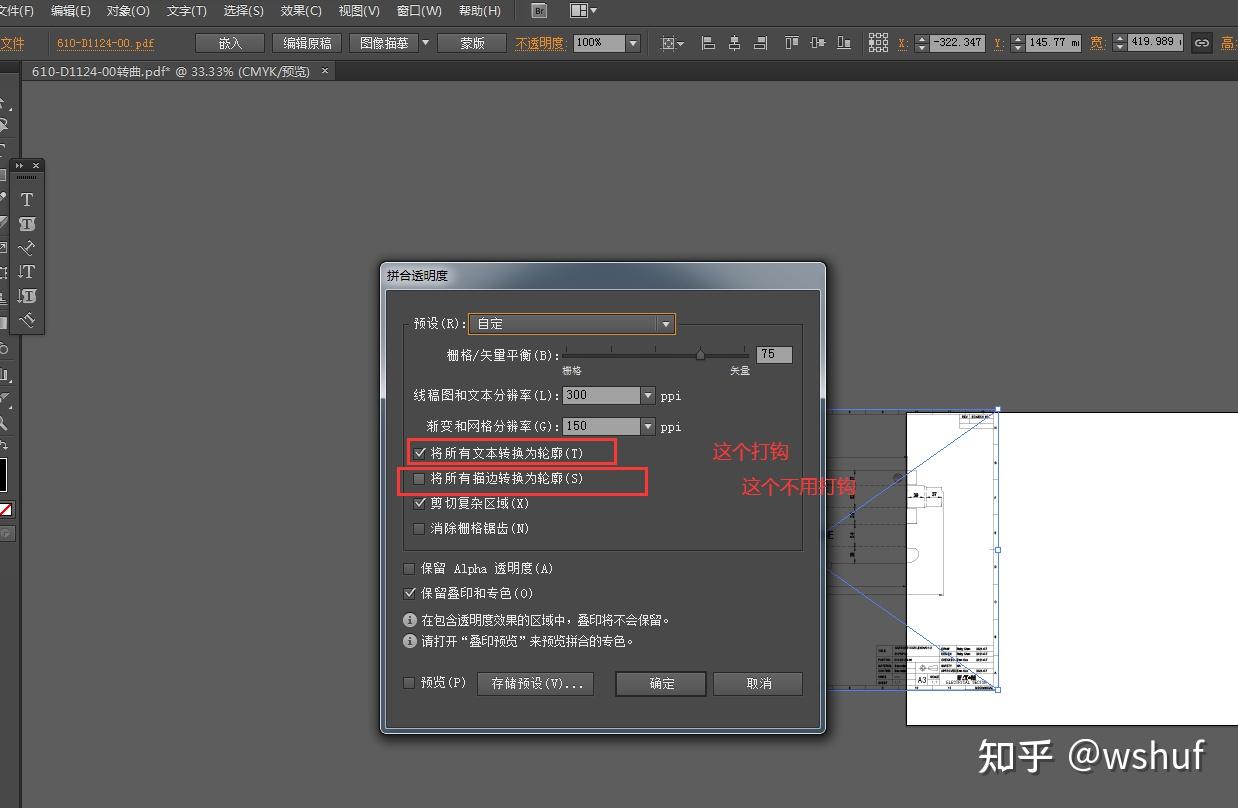Select the Vertical Type tool

tap(27, 272)
